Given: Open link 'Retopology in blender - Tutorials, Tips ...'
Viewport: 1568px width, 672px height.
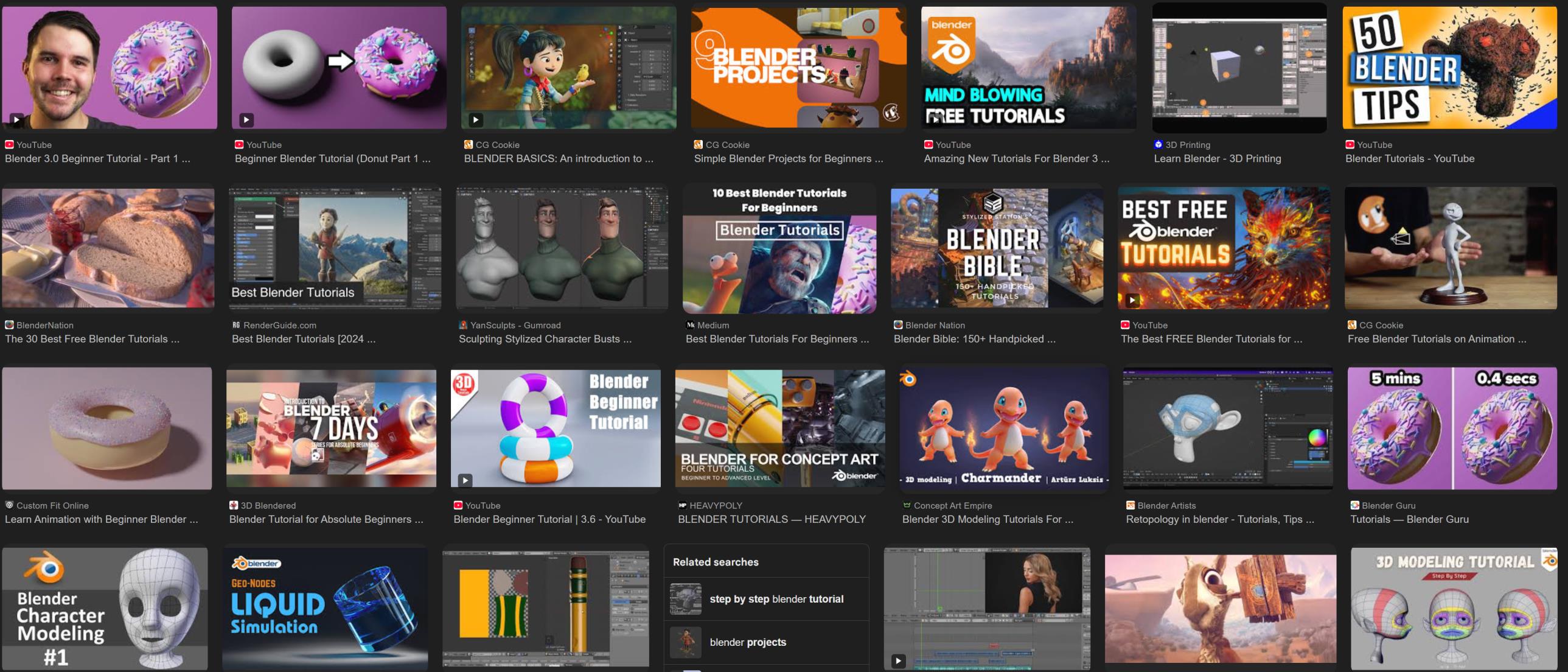Looking at the screenshot, I should click(x=1220, y=519).
